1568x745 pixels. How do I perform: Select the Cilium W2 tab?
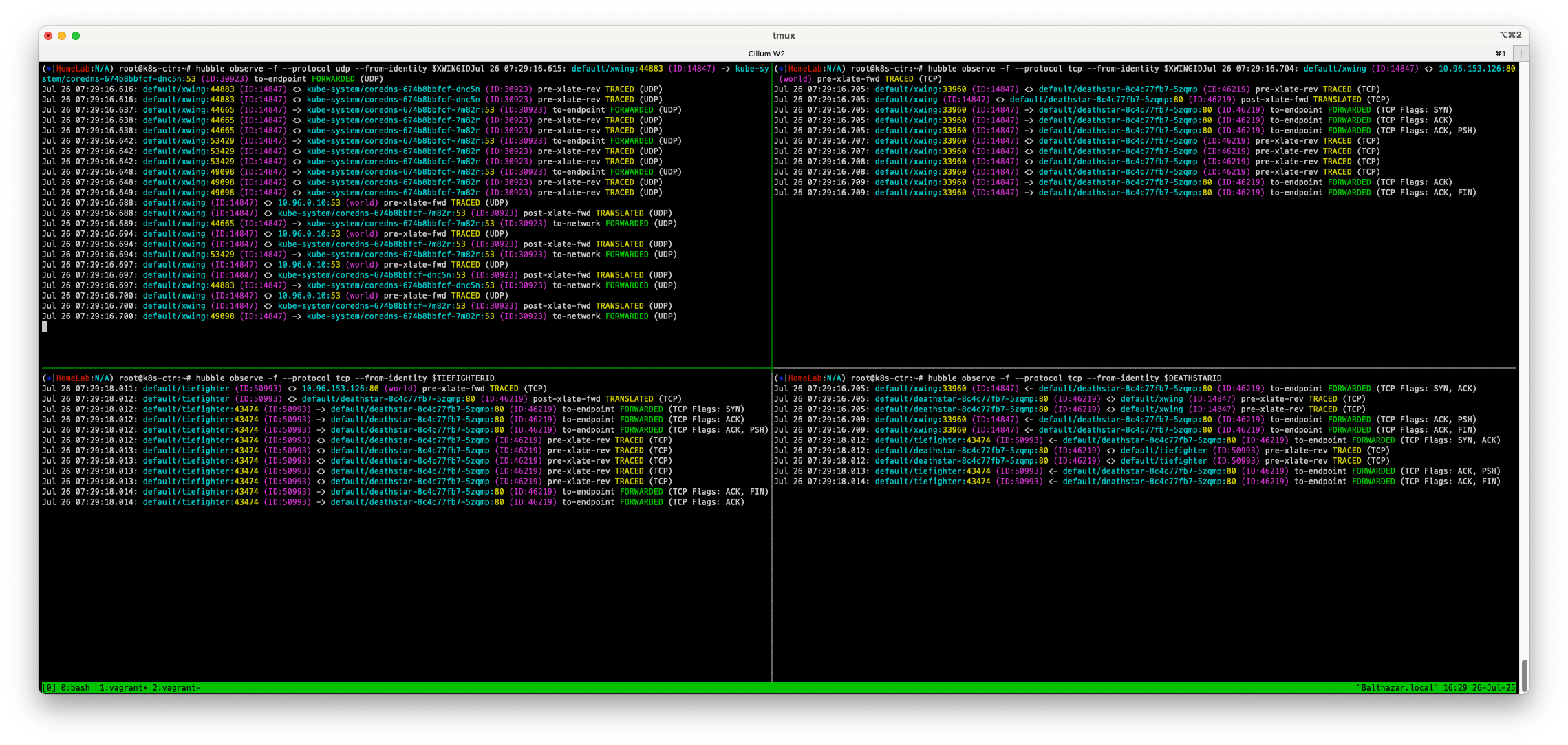tap(766, 54)
